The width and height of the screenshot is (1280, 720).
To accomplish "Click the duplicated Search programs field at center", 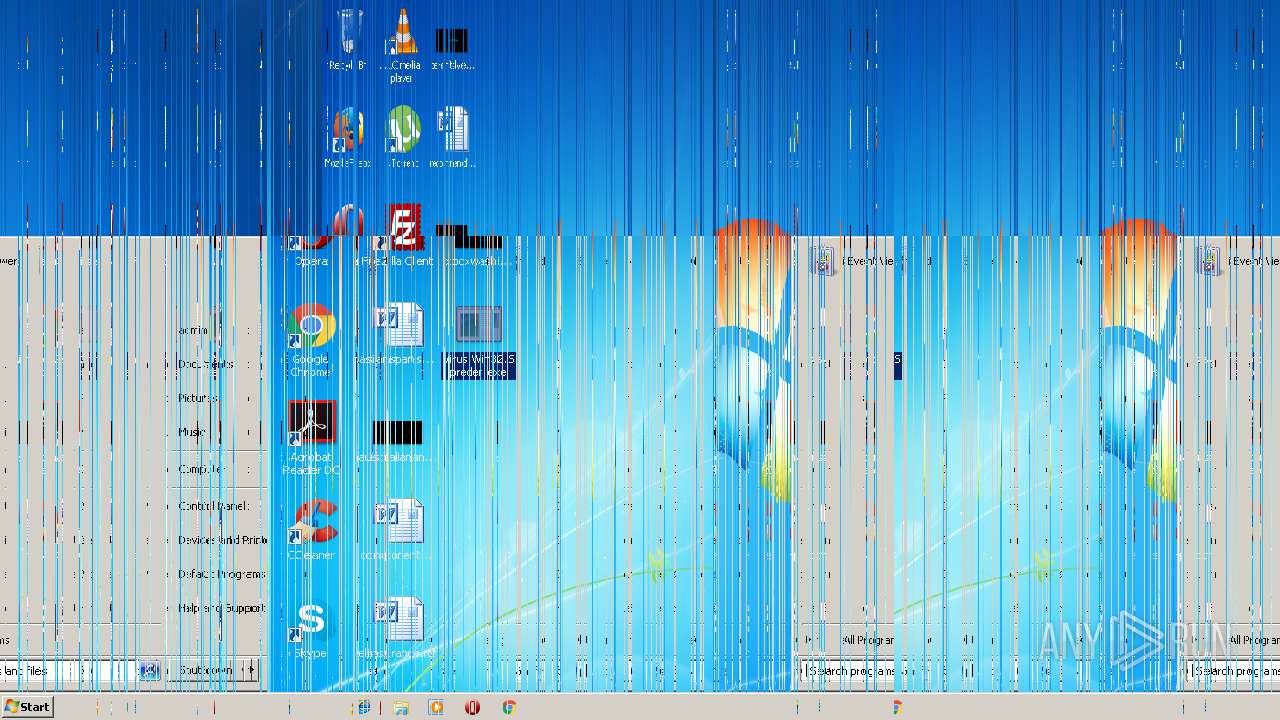I will click(850, 671).
